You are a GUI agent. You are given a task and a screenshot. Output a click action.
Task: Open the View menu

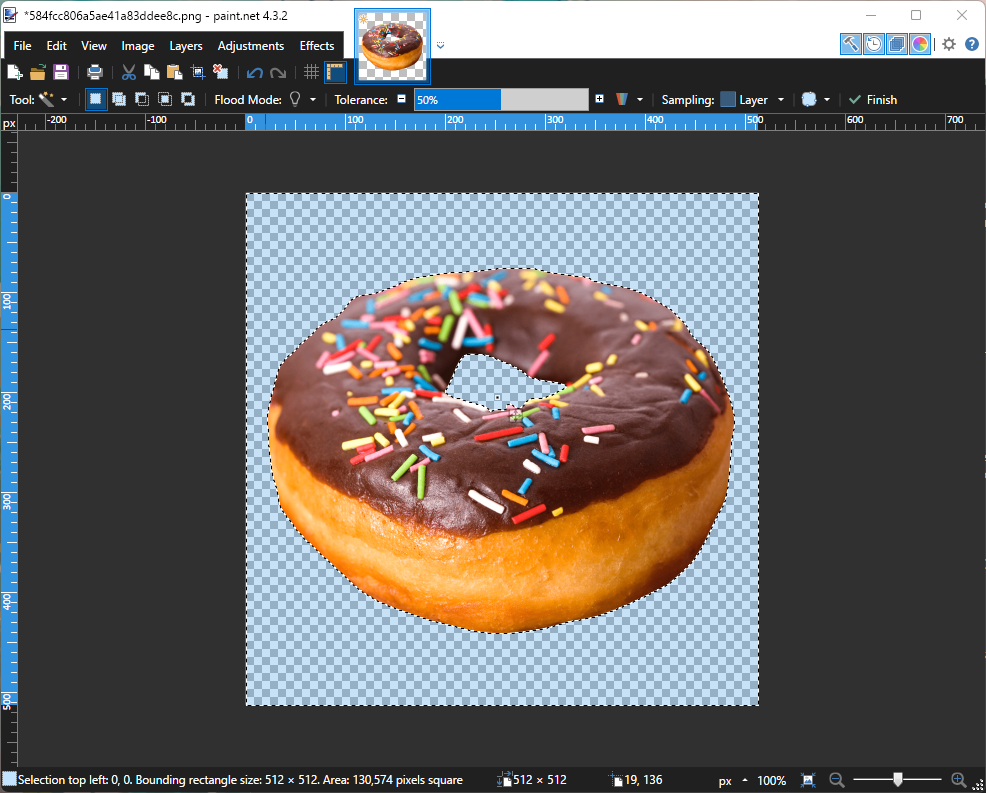94,46
